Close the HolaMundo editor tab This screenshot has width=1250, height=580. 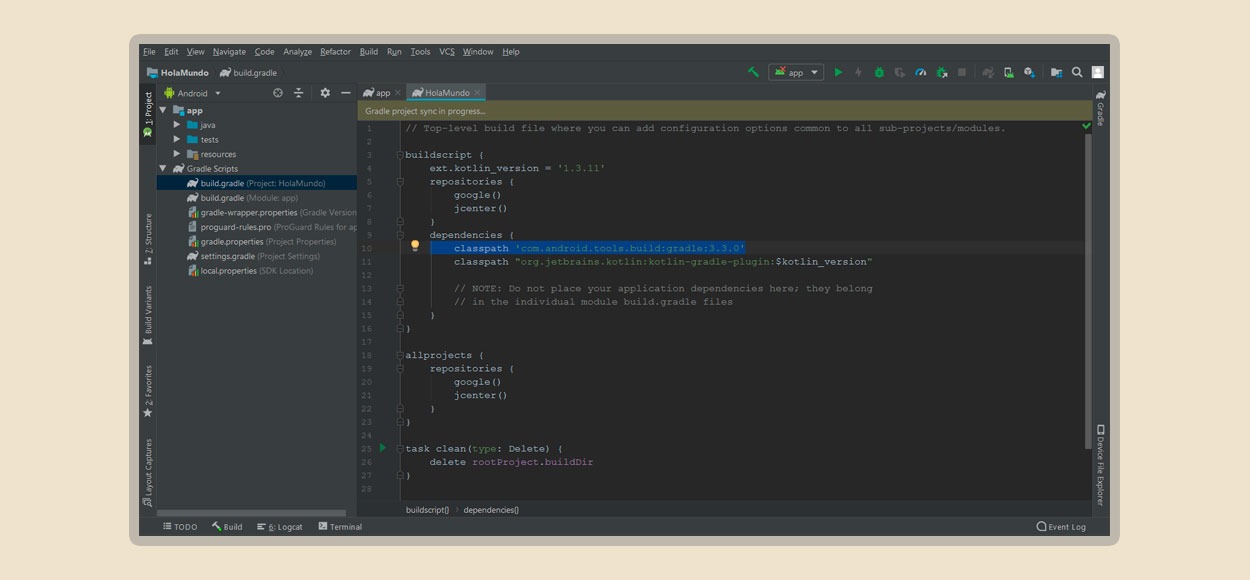478,93
